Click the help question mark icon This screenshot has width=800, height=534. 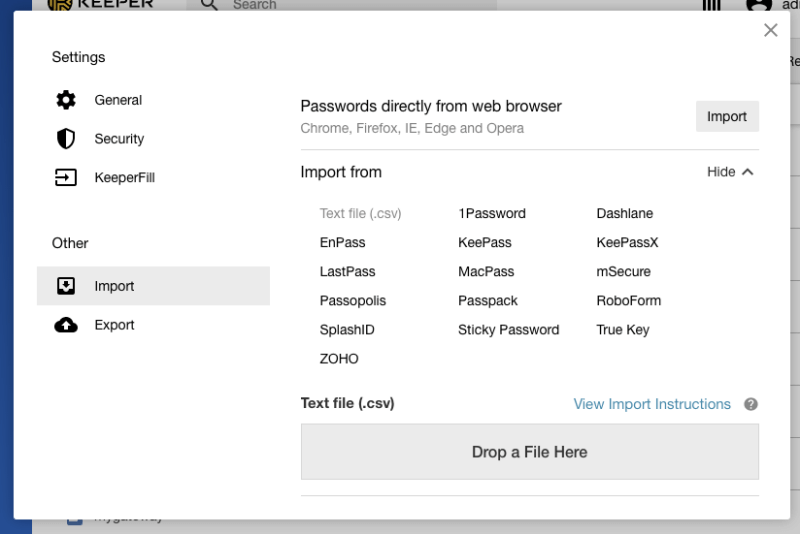click(x=751, y=404)
